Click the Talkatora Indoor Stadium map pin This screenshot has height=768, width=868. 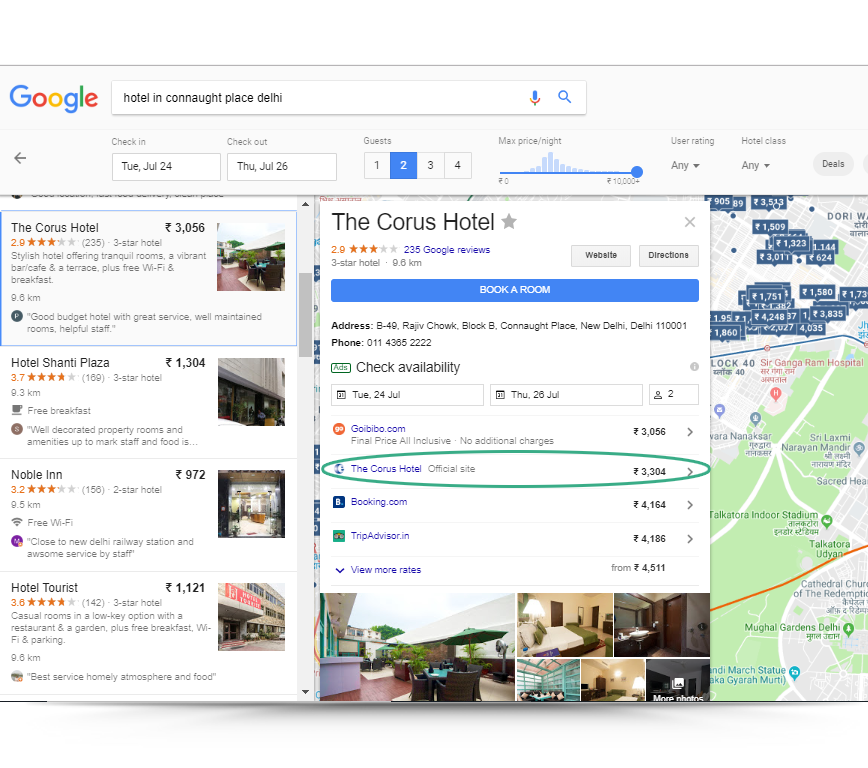tap(827, 520)
